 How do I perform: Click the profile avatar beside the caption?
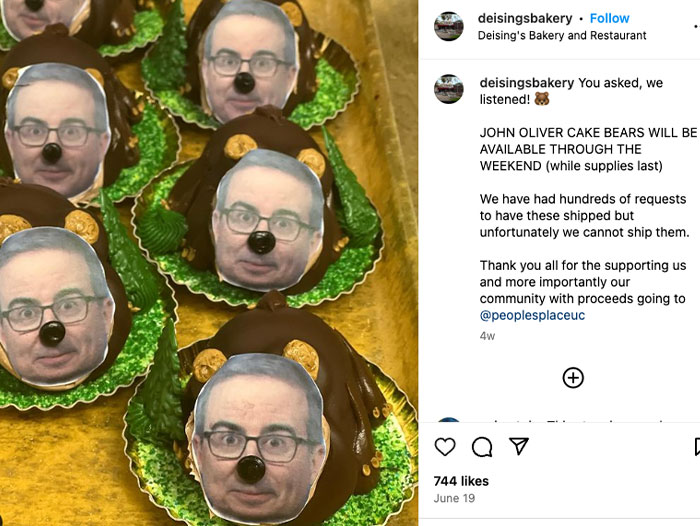pyautogui.click(x=449, y=89)
